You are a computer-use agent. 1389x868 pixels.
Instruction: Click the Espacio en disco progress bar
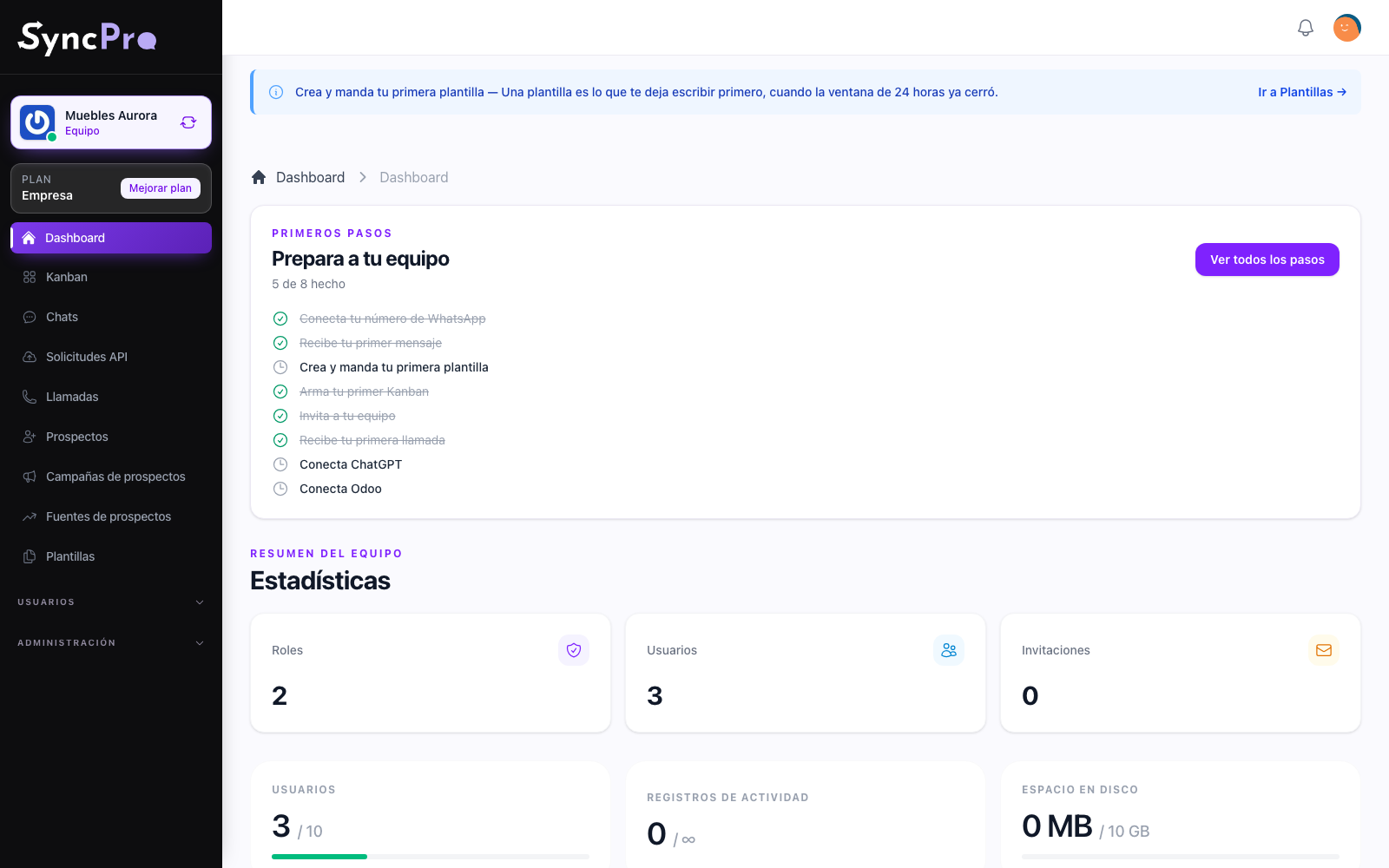point(1181,857)
